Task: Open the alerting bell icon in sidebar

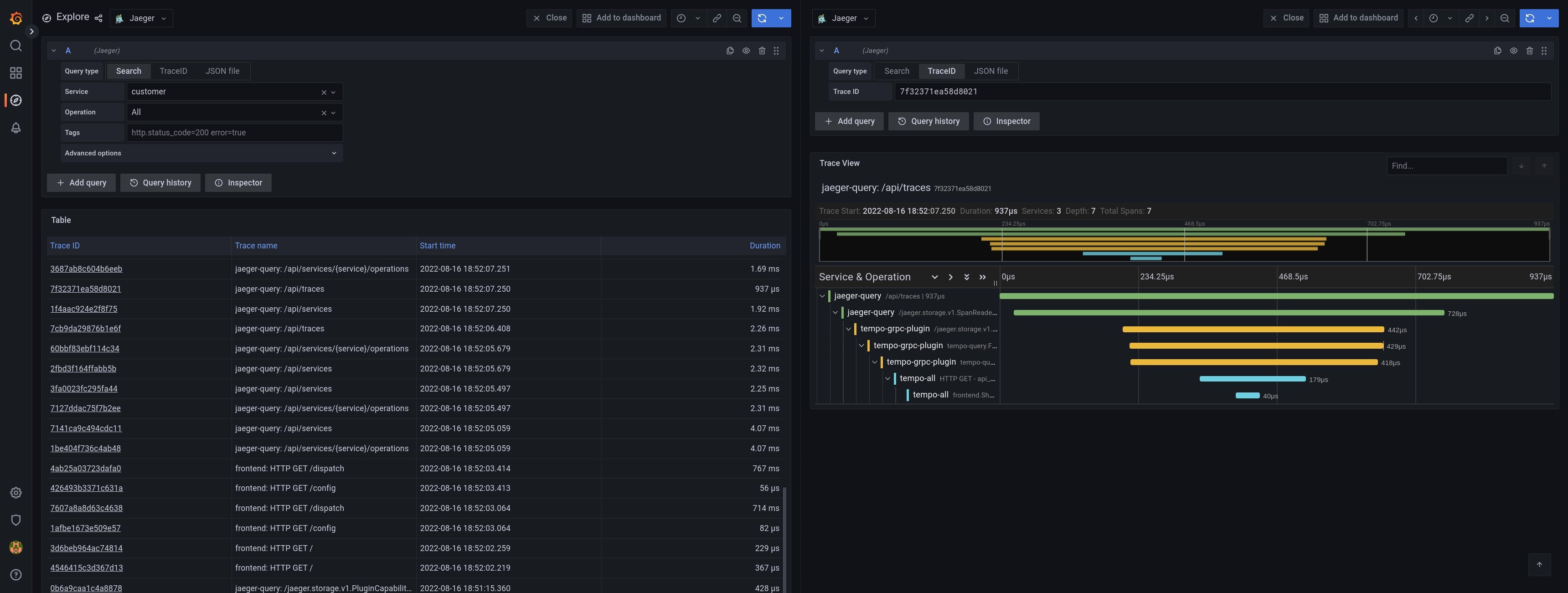Action: 16,127
